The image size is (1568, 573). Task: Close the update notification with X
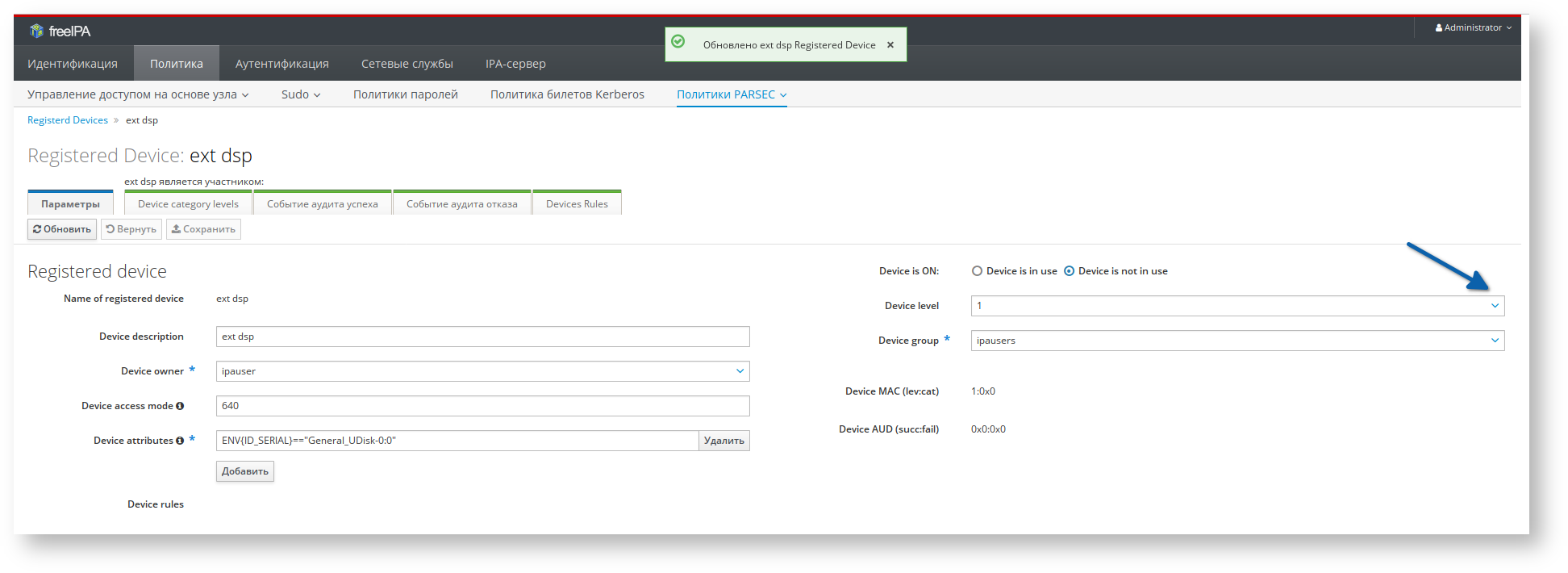(x=890, y=45)
